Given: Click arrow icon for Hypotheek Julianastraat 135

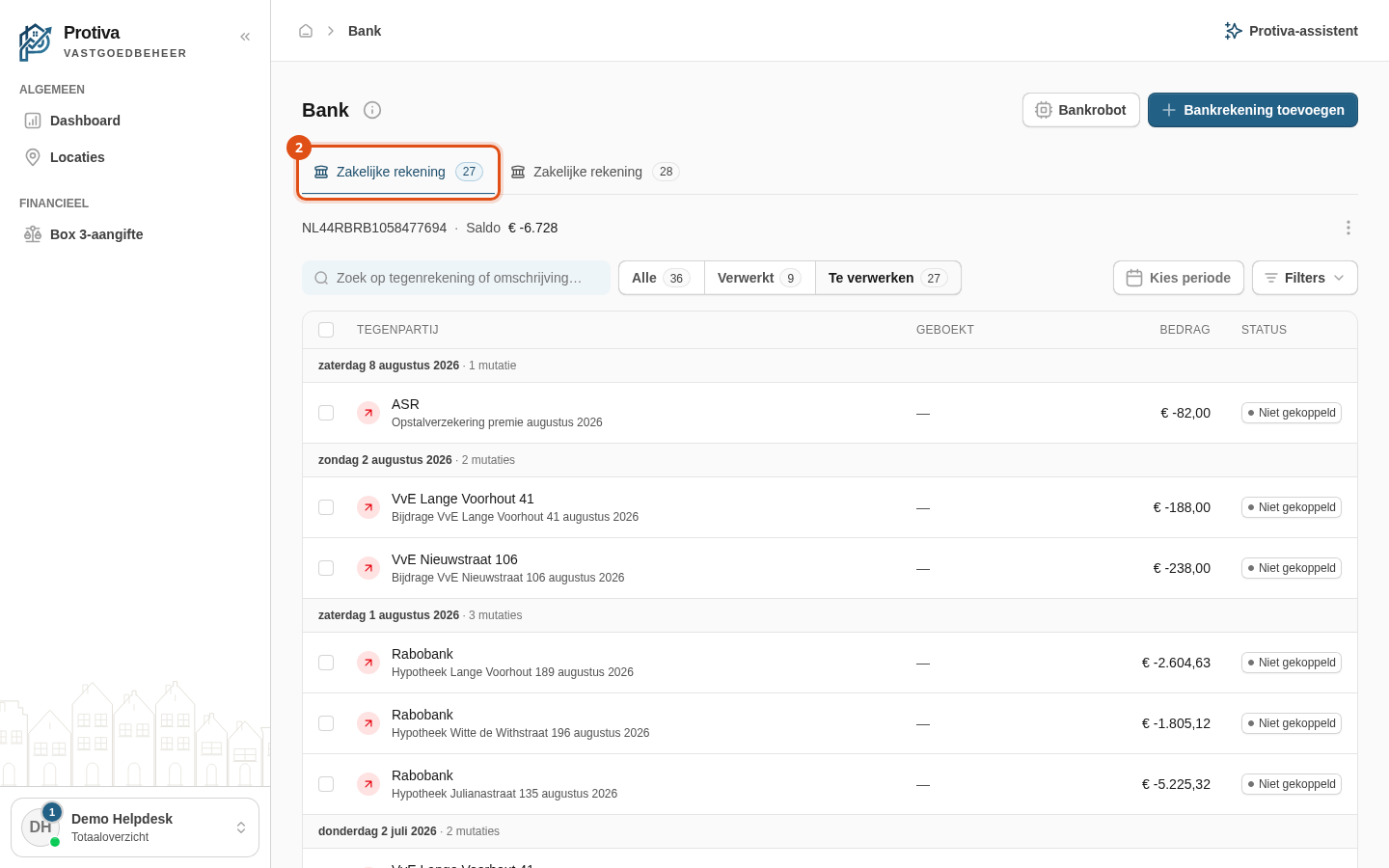Looking at the screenshot, I should click(x=368, y=784).
